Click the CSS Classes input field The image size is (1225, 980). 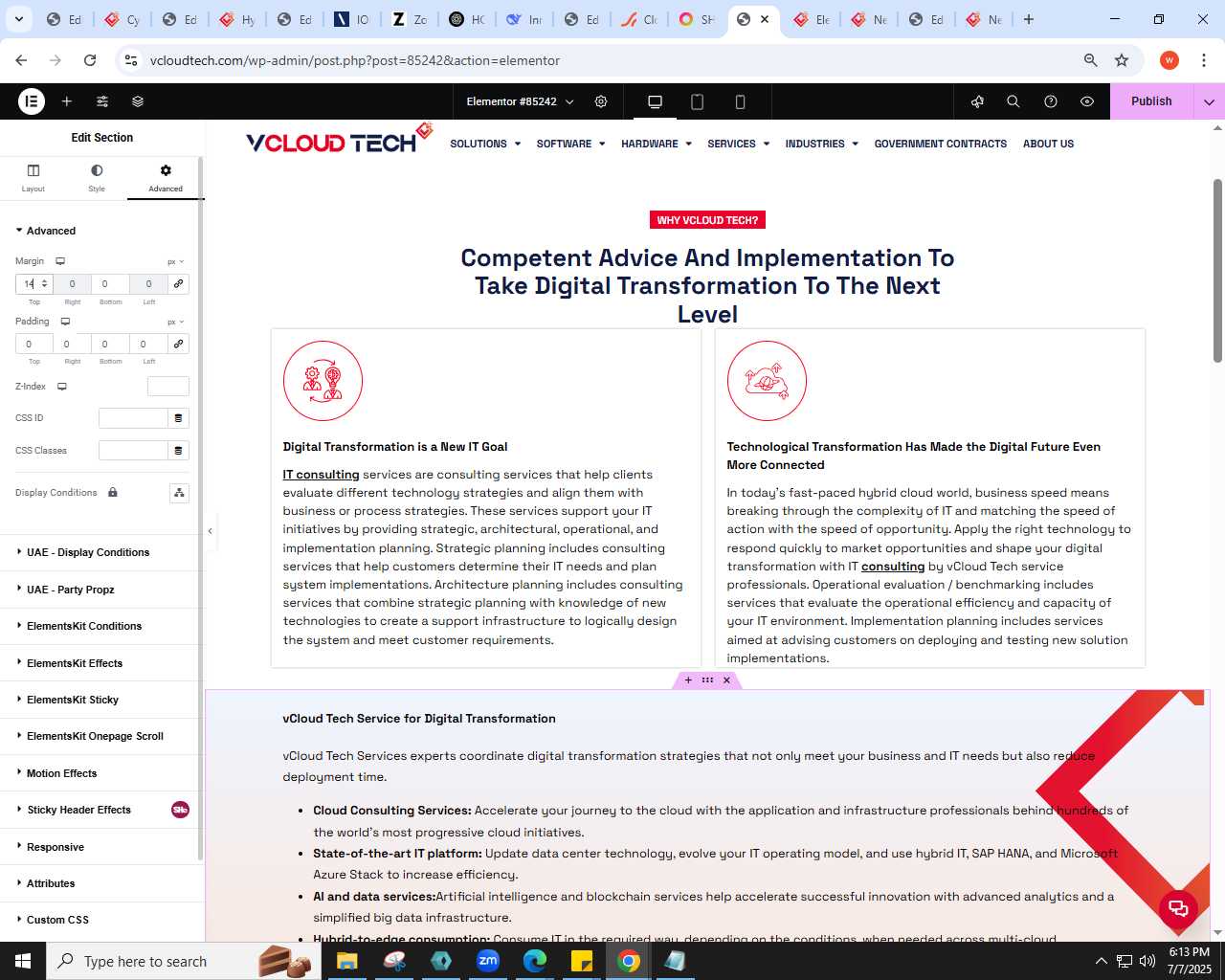click(133, 451)
